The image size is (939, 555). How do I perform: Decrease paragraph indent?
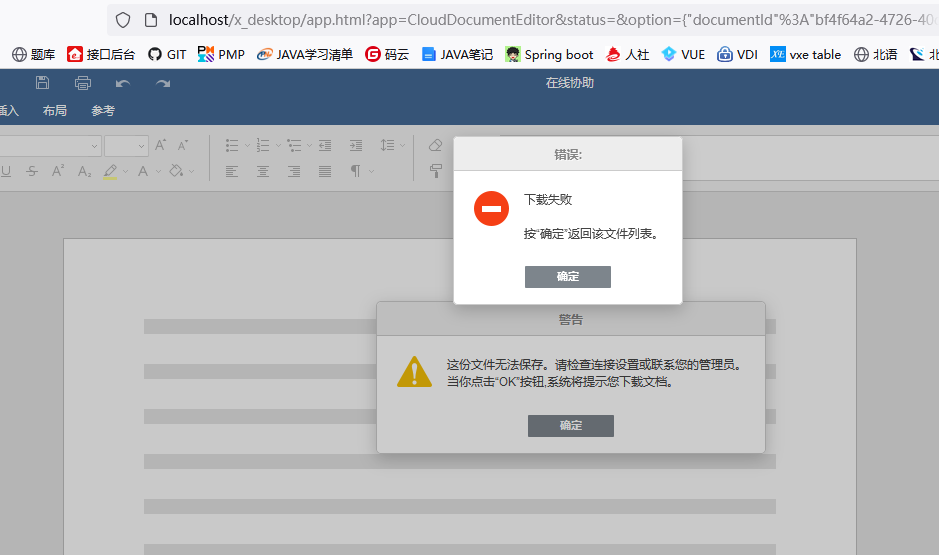tap(325, 145)
